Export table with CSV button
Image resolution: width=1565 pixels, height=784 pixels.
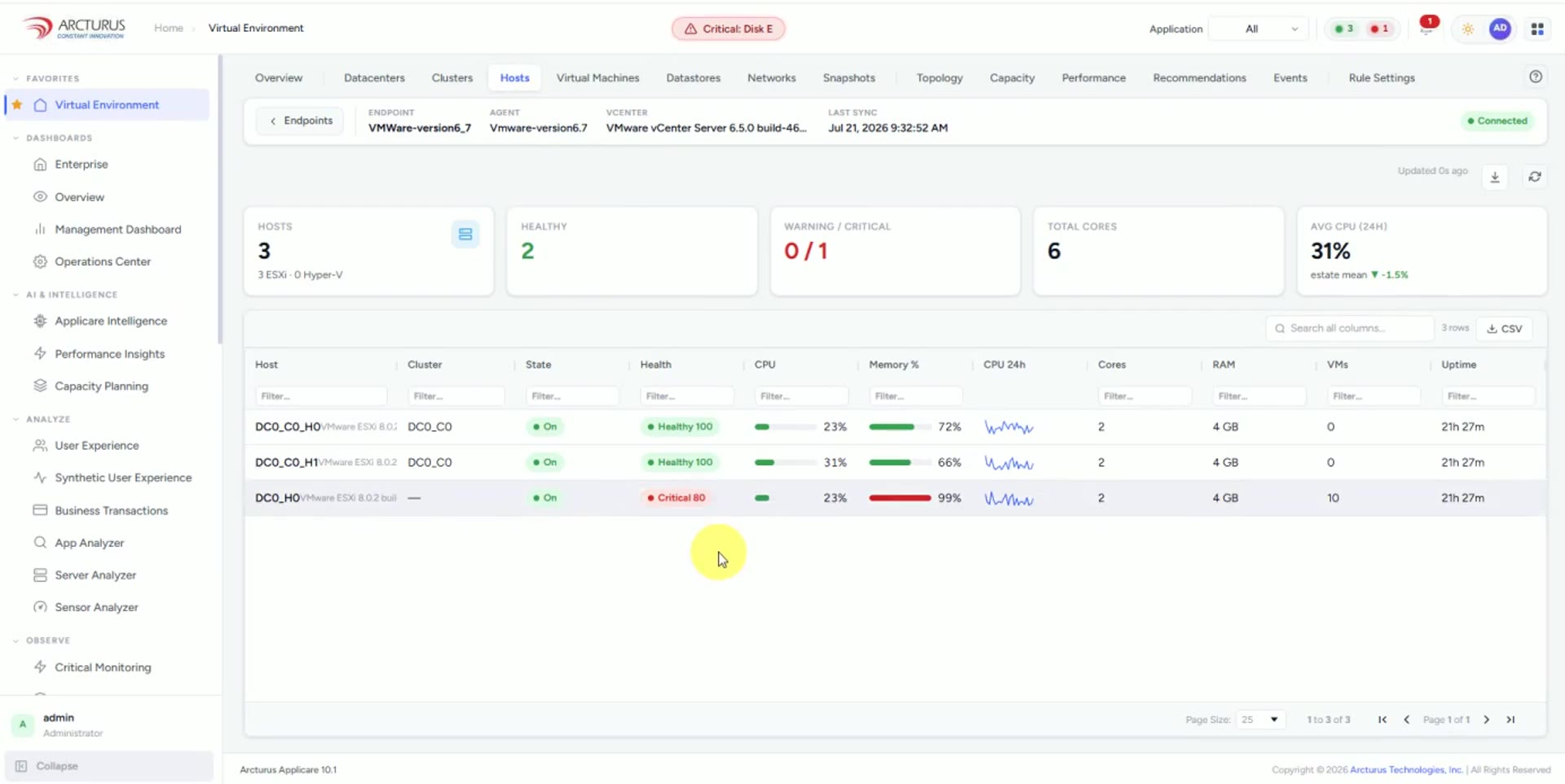tap(1505, 328)
